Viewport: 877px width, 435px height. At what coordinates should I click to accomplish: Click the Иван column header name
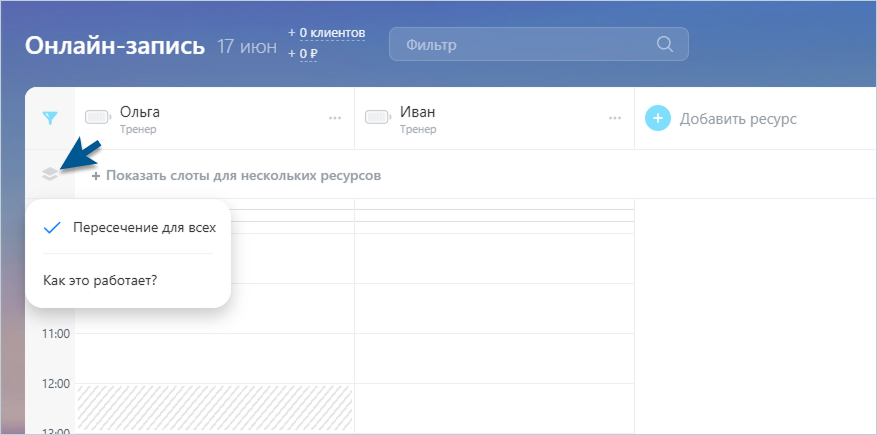point(418,112)
